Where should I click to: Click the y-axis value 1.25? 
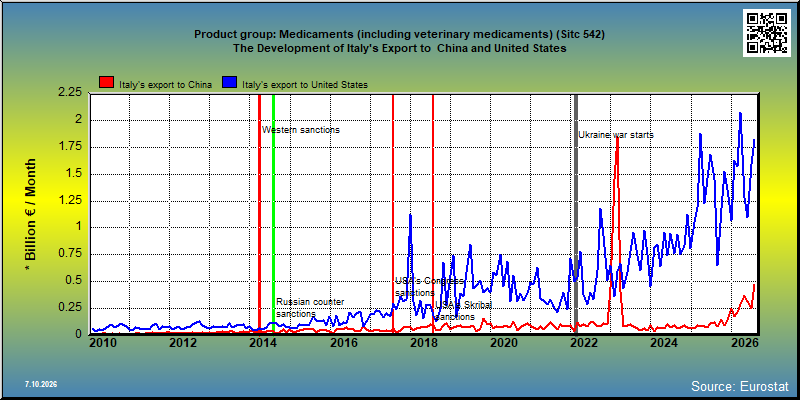pyautogui.click(x=71, y=201)
